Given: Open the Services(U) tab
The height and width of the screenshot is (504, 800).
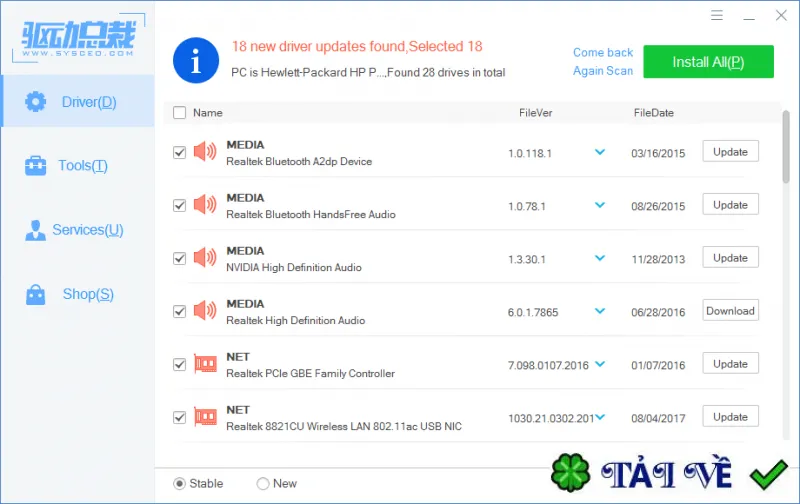Looking at the screenshot, I should click(x=78, y=230).
